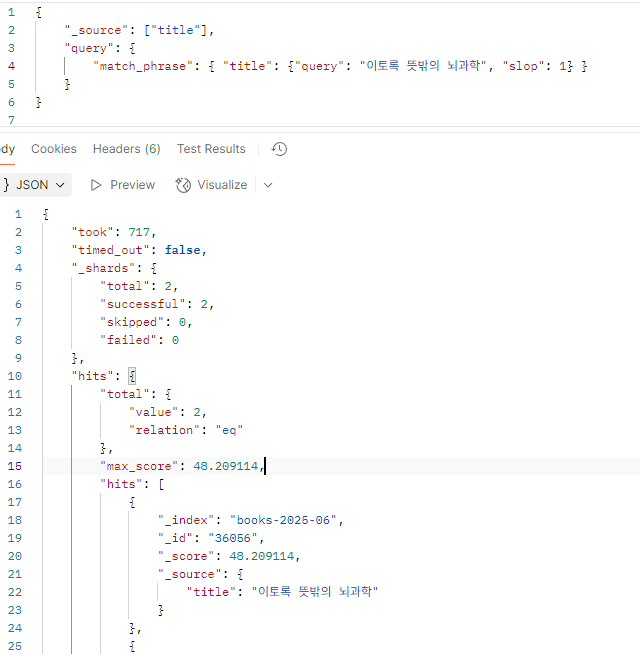Click response line number 16
The height and width of the screenshot is (654, 640).
[x=15, y=484]
